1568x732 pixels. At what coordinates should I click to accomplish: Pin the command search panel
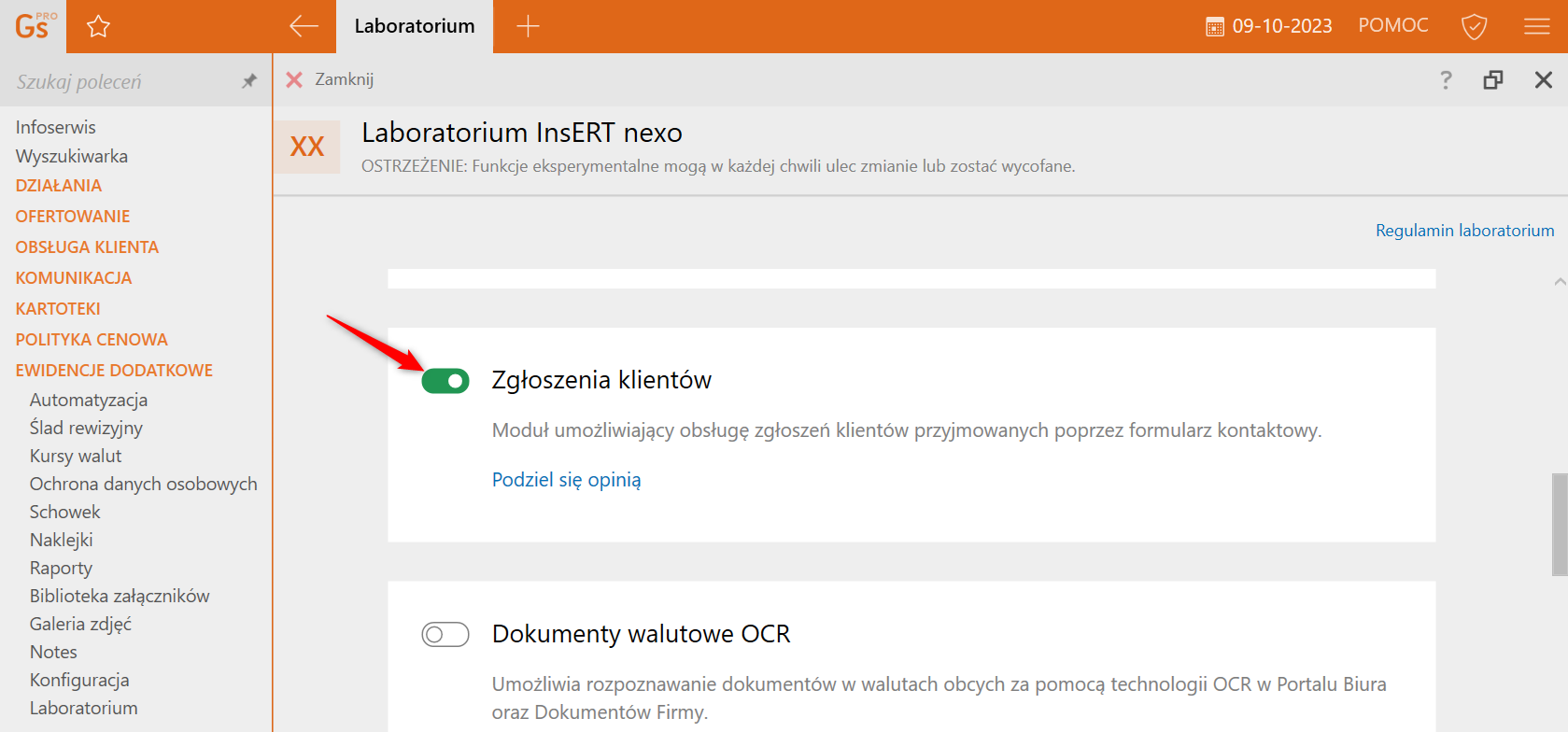248,81
